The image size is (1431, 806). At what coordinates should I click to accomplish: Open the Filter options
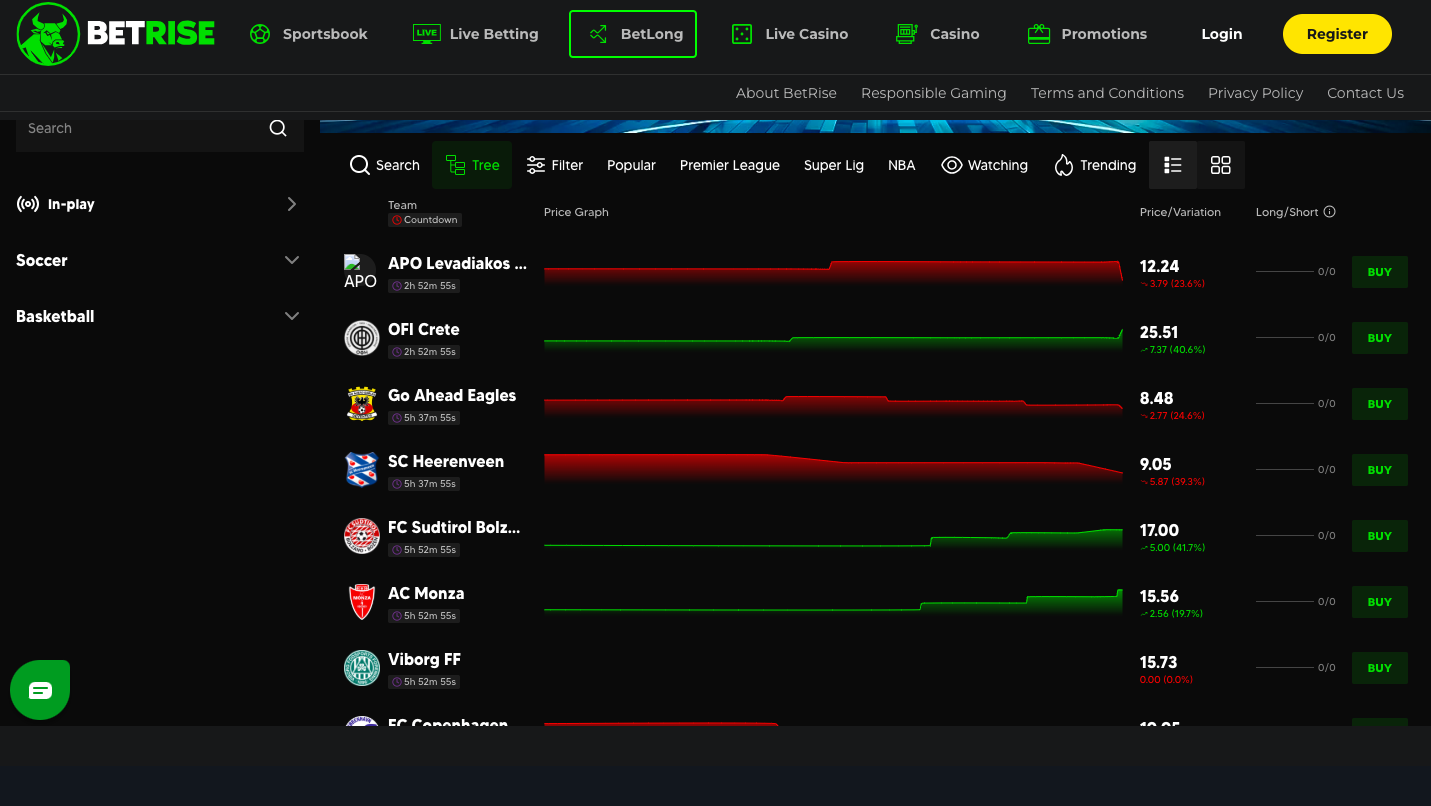click(555, 165)
